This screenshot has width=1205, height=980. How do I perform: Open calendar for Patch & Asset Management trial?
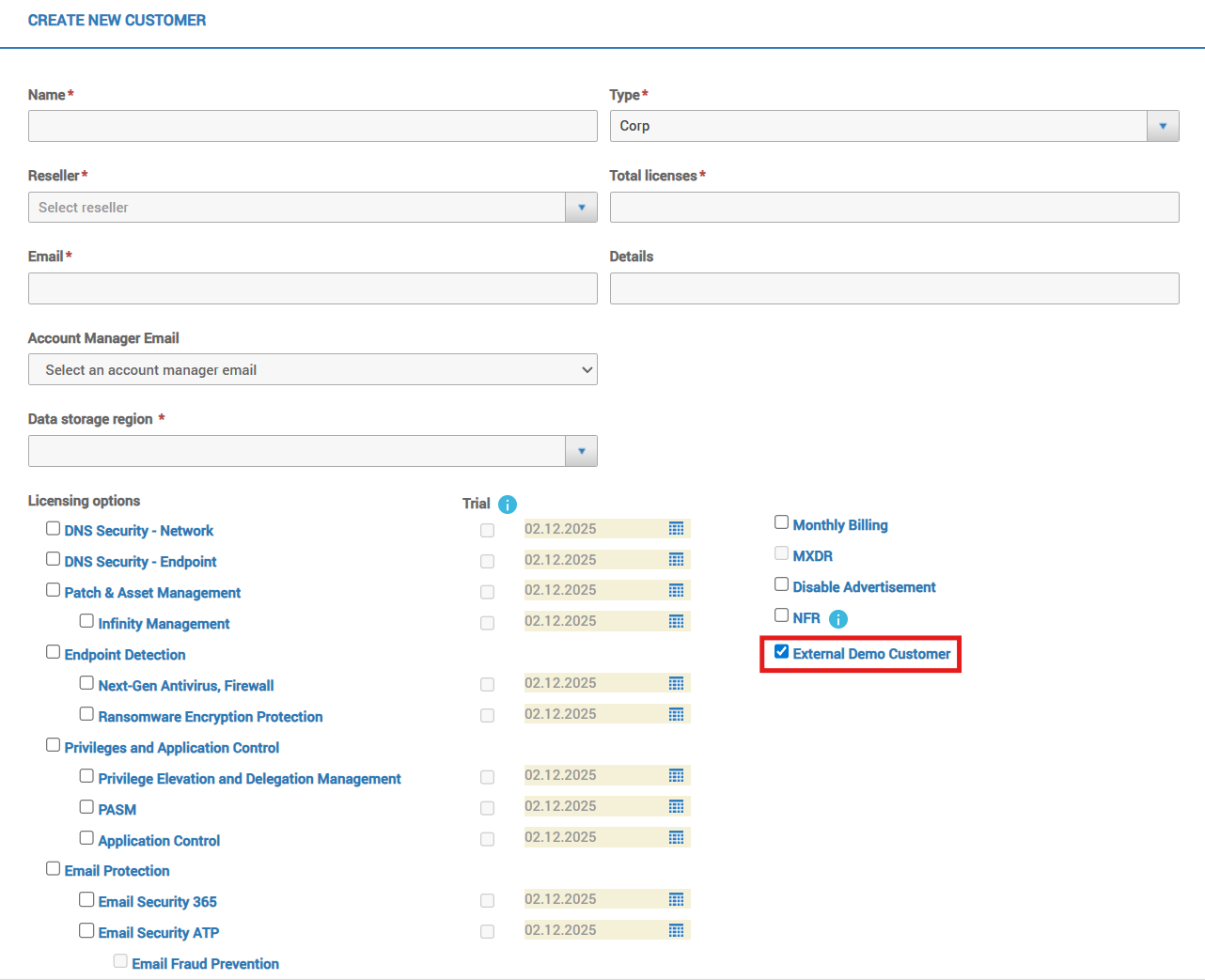click(x=676, y=590)
